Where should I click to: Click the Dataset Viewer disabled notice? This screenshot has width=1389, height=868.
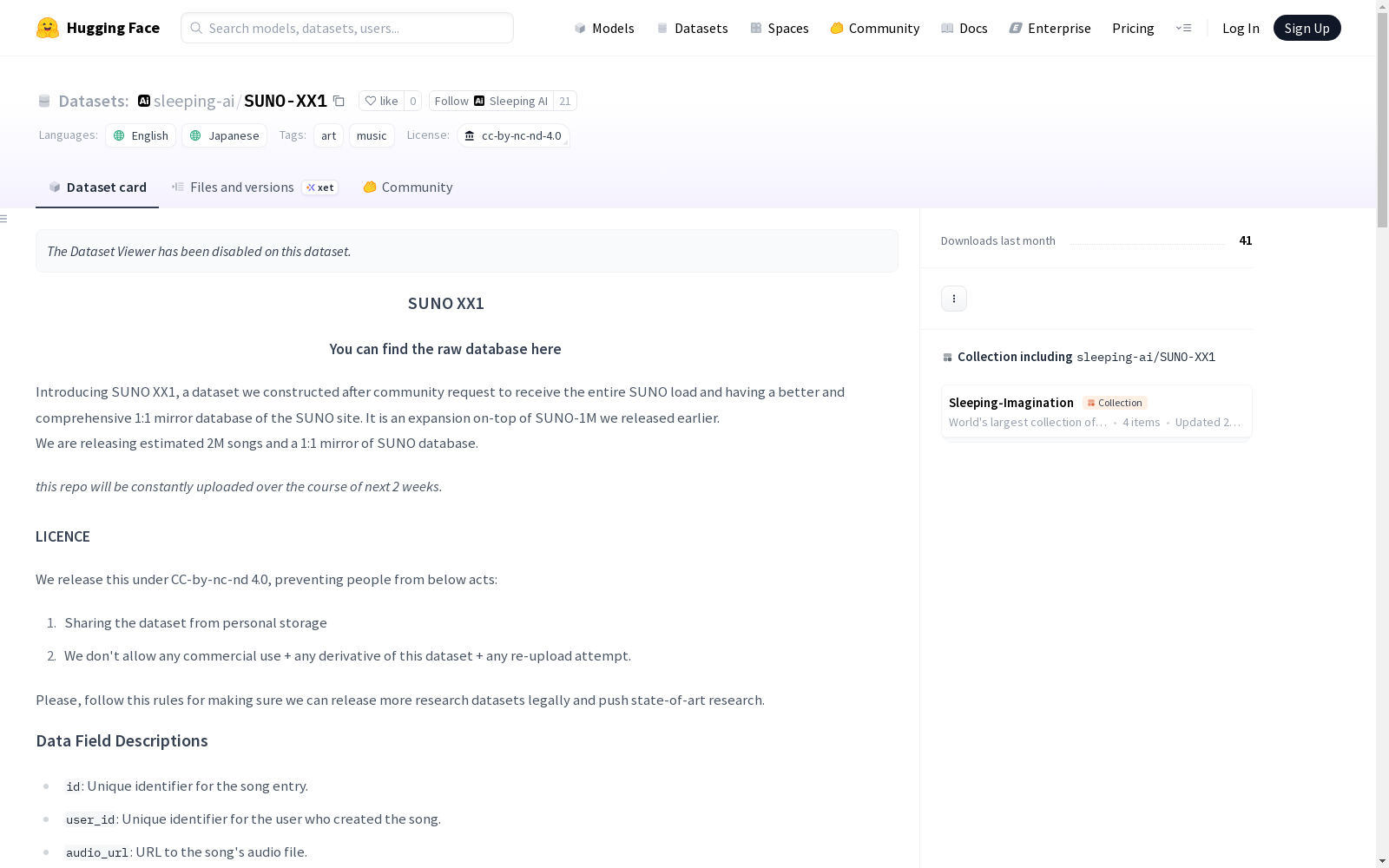coord(467,251)
